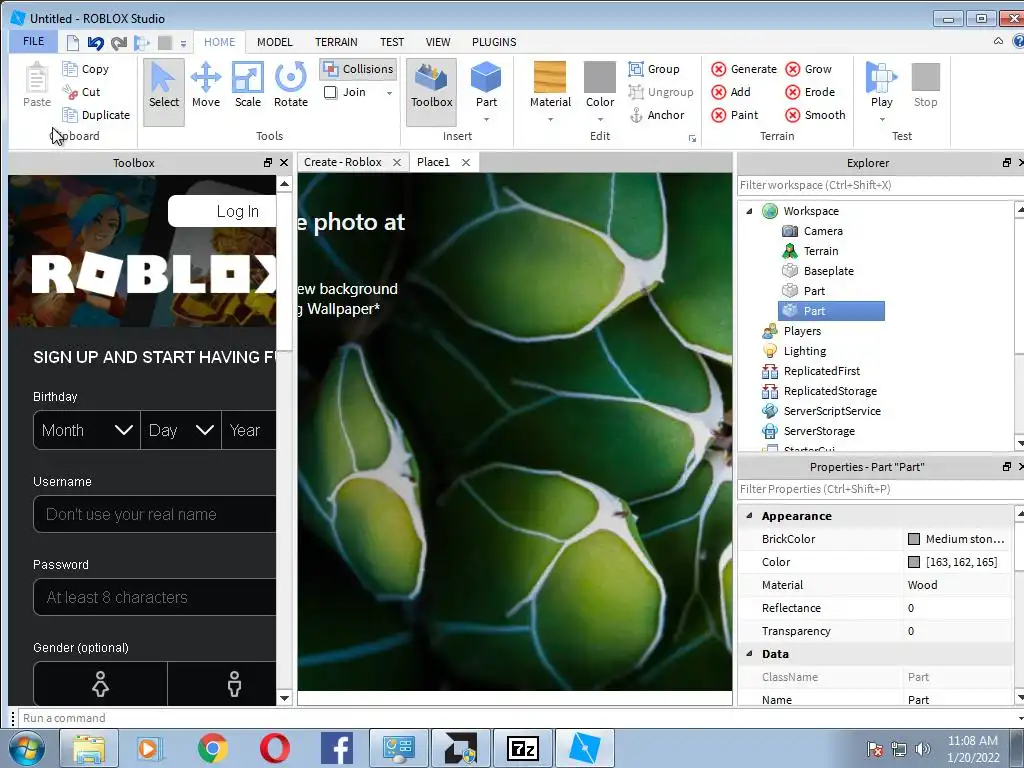1024x768 pixels.
Task: Close the Create - Roblox tab
Action: click(x=396, y=163)
